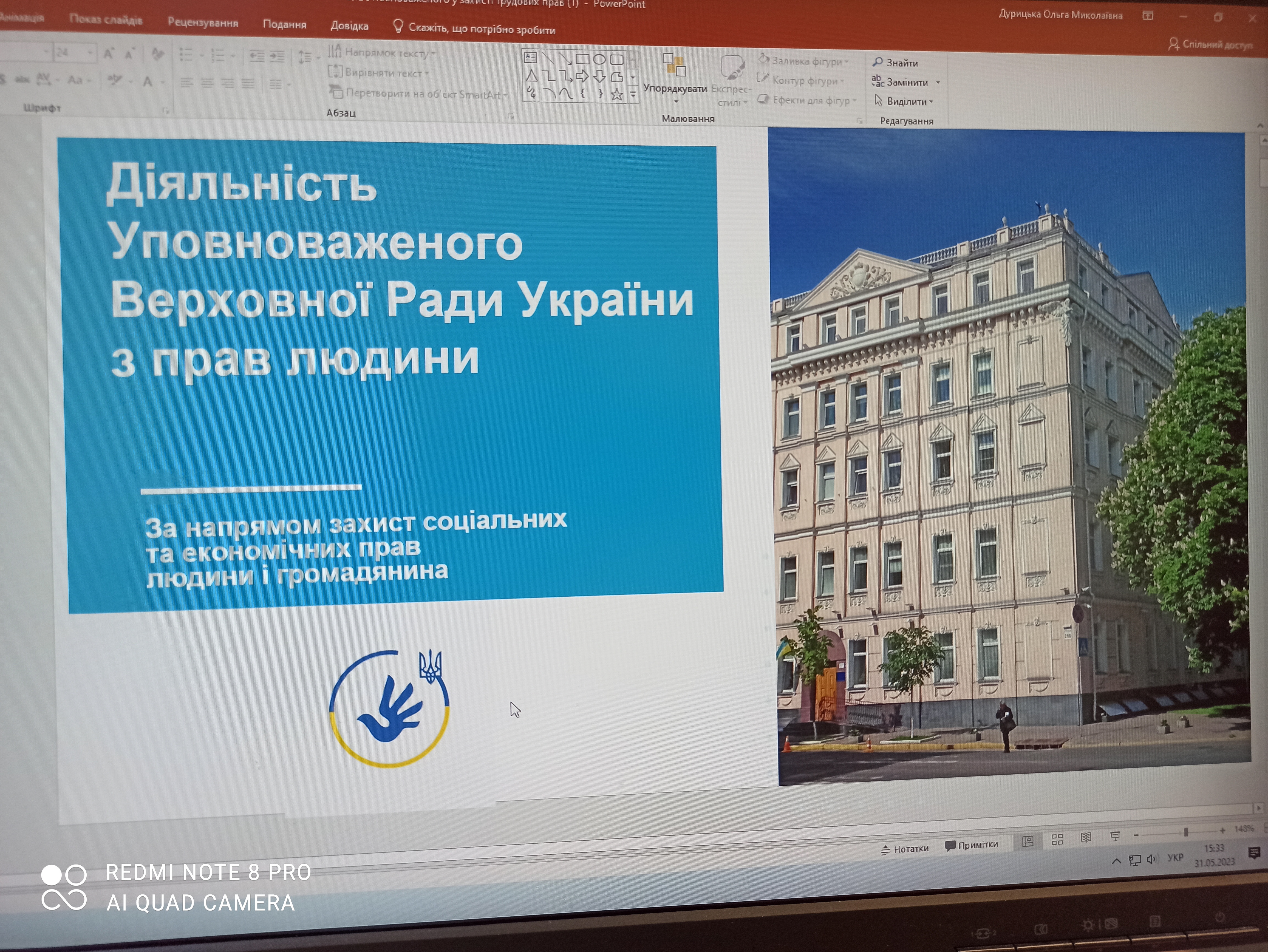Click the Знайти search icon
Image resolution: width=1268 pixels, height=952 pixels.
[877, 62]
